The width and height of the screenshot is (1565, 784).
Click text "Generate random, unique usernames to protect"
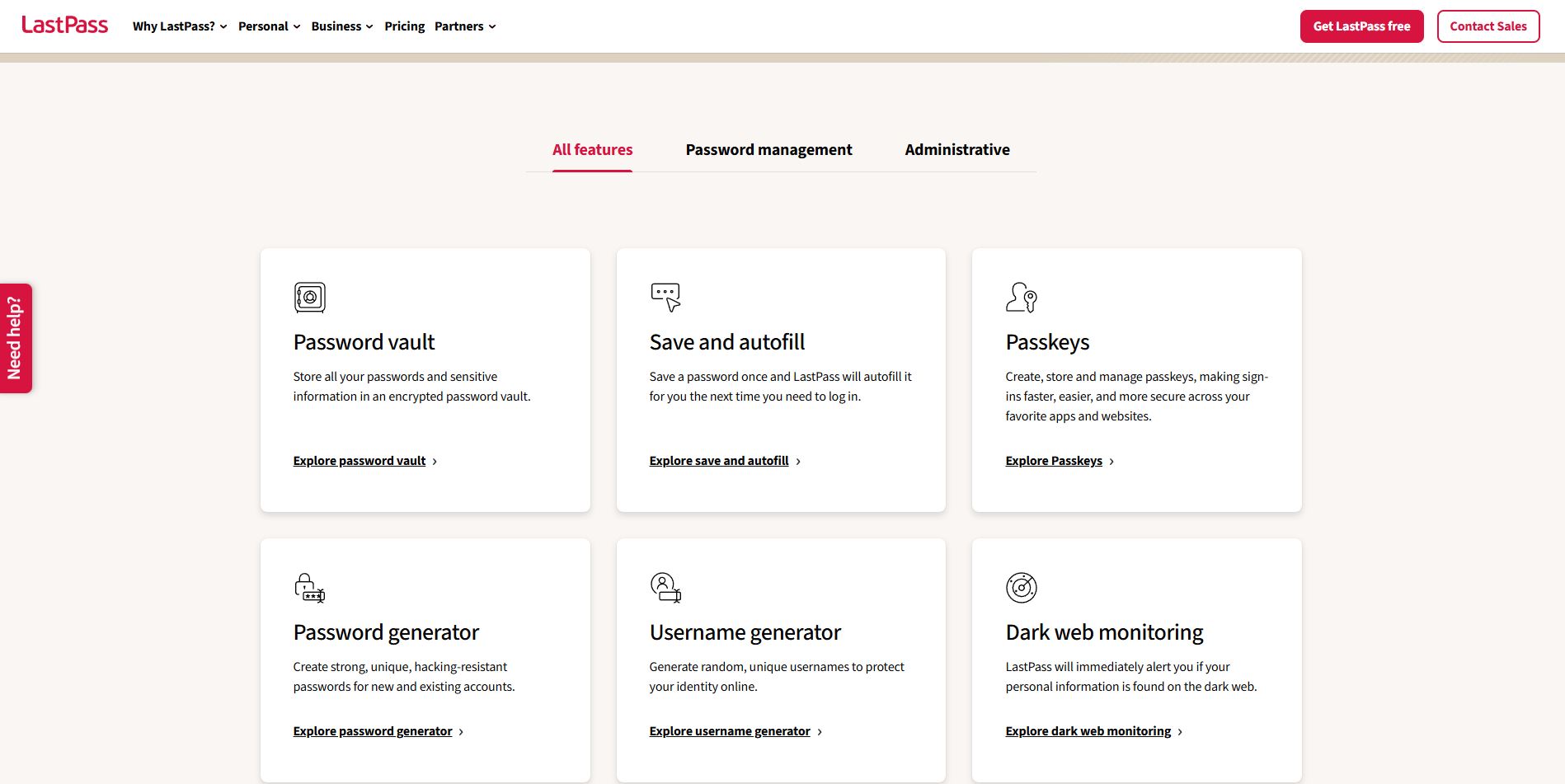pos(777,667)
